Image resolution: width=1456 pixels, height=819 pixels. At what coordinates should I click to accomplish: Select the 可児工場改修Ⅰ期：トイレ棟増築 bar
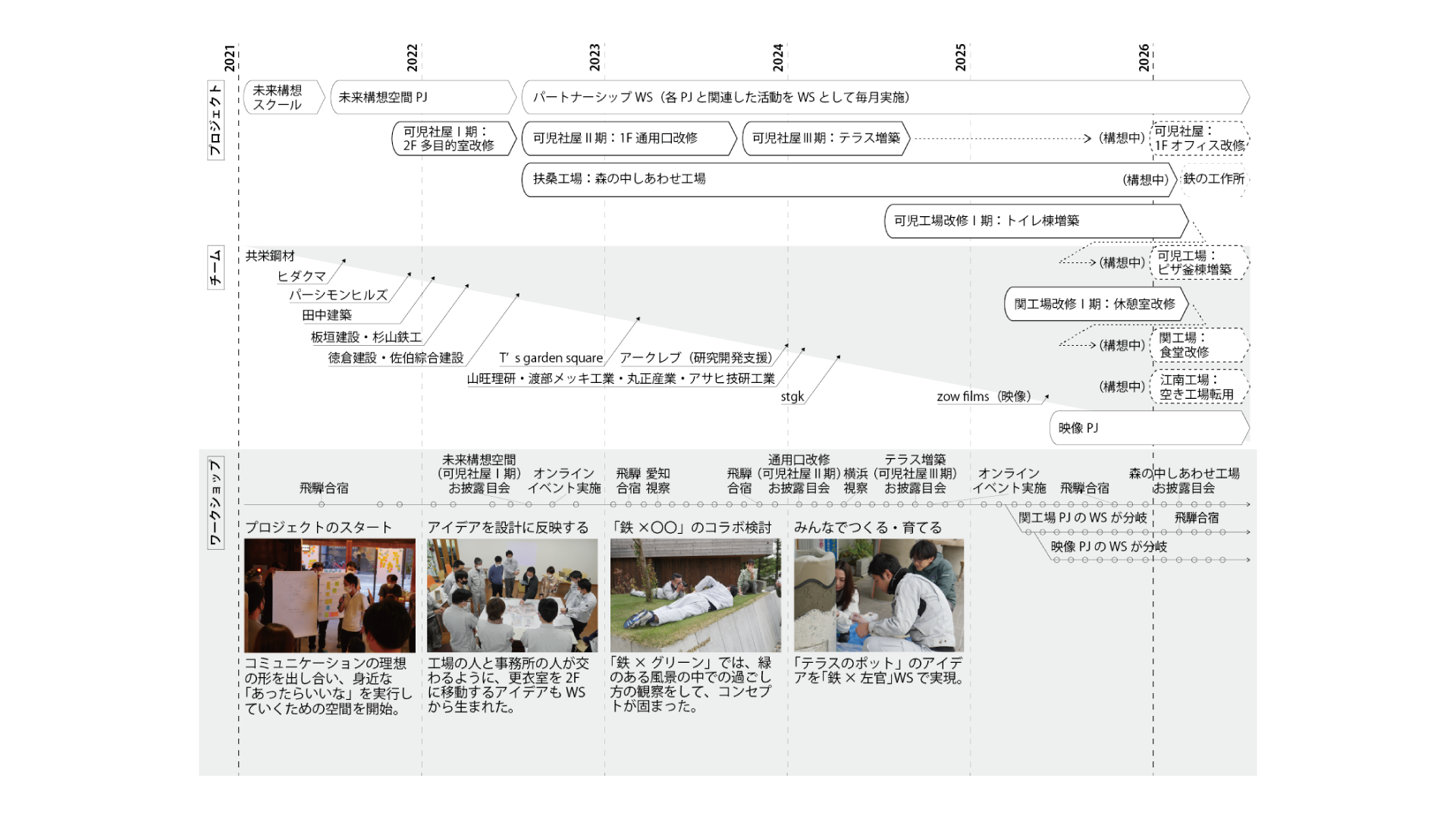1036,221
